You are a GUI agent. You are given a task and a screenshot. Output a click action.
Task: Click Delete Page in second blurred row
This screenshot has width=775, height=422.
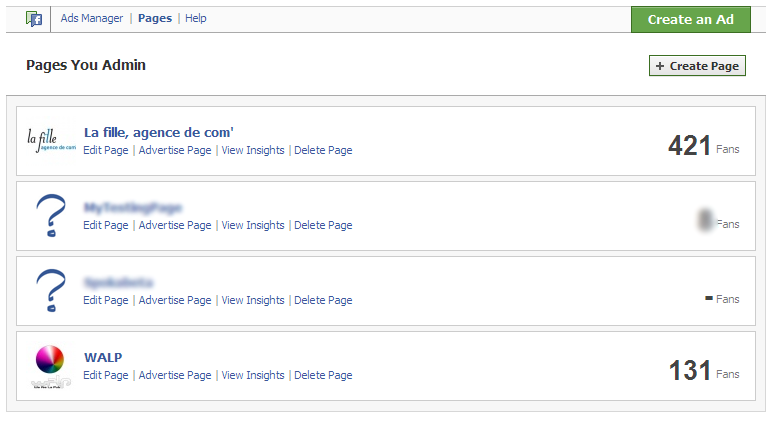click(x=323, y=225)
